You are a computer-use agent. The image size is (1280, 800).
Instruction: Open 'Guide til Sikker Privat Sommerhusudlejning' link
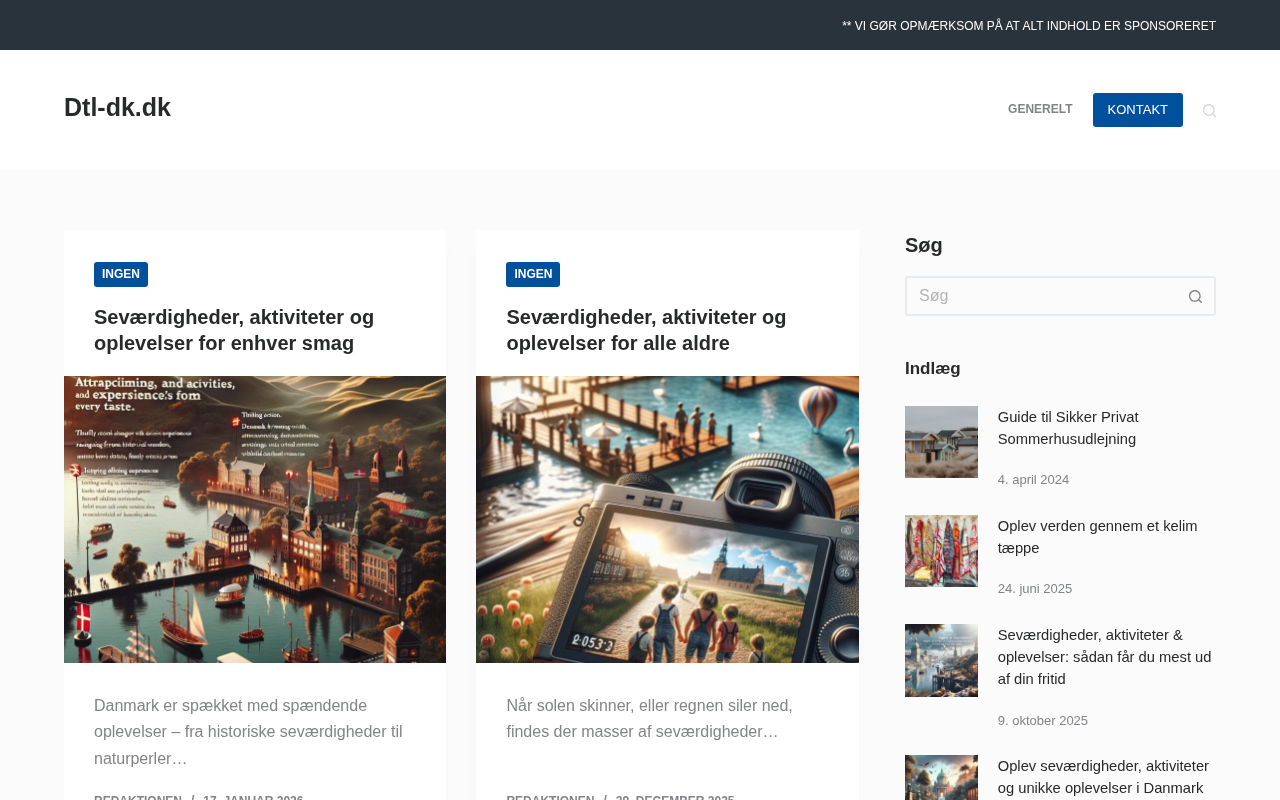1068,428
